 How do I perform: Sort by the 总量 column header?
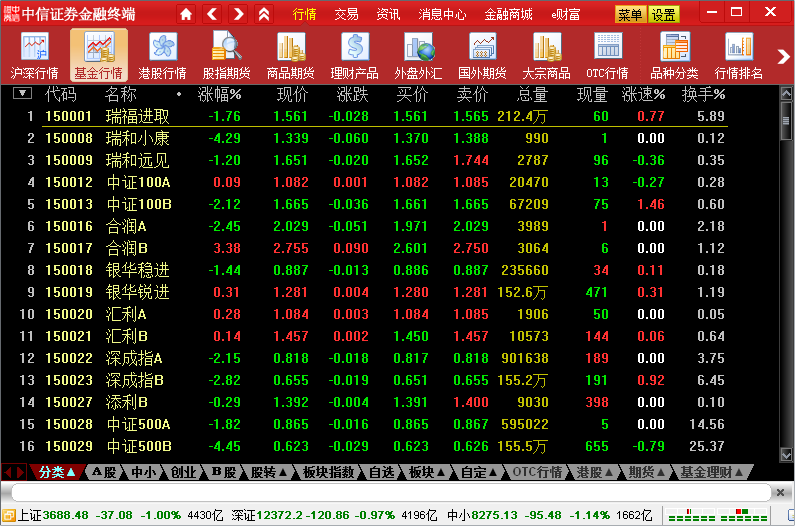[x=532, y=94]
